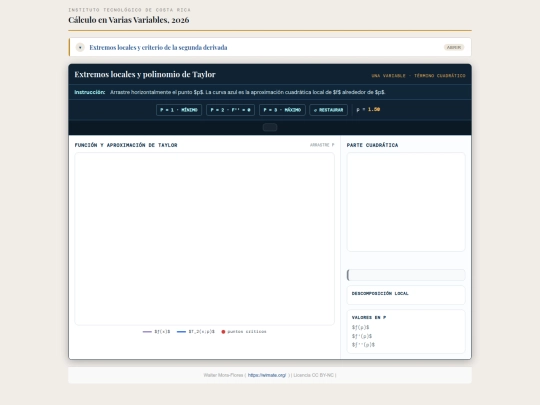
Task: Click the $f(p)$ value row
Action: (361, 327)
